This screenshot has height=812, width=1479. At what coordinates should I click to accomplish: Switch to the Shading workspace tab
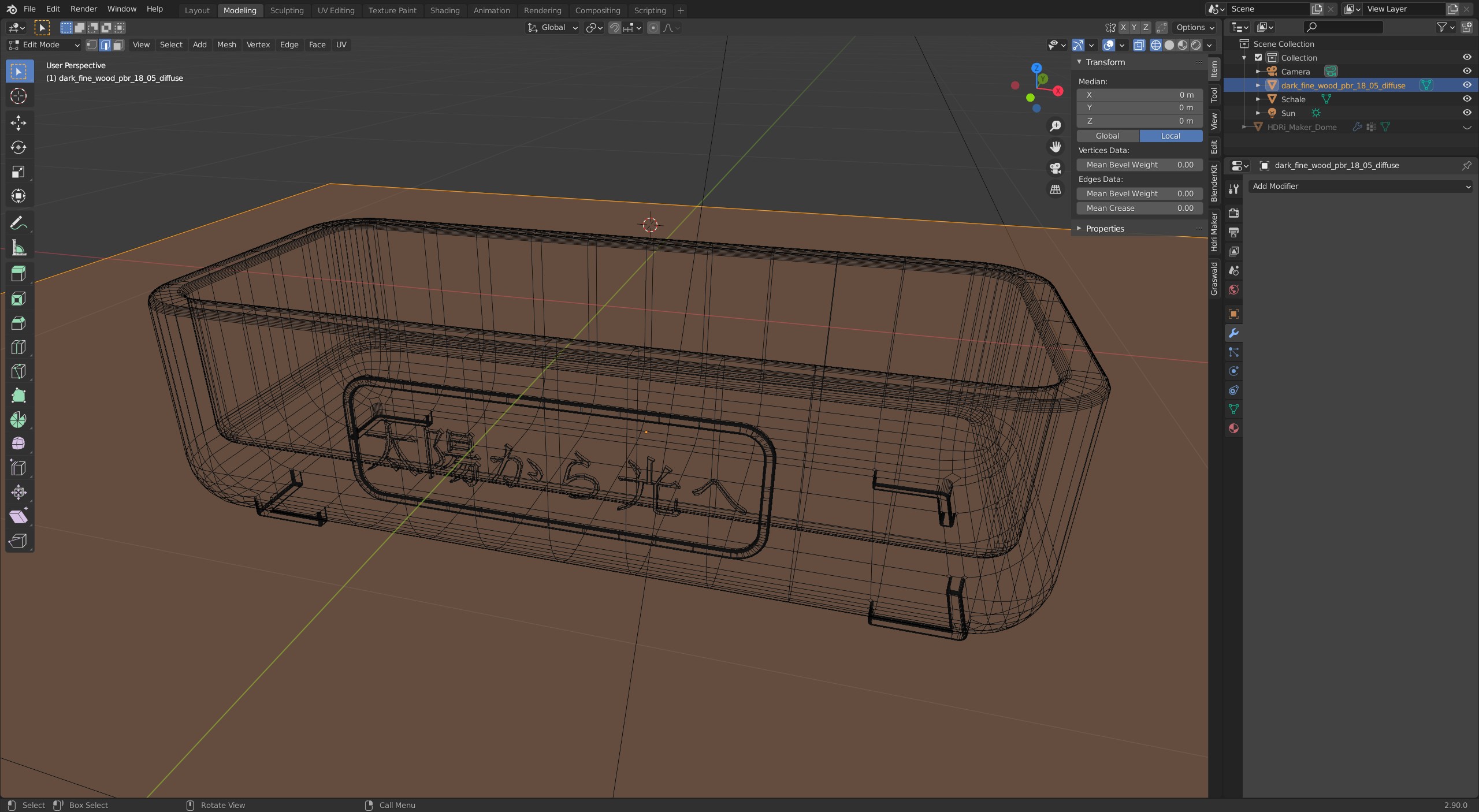(444, 10)
